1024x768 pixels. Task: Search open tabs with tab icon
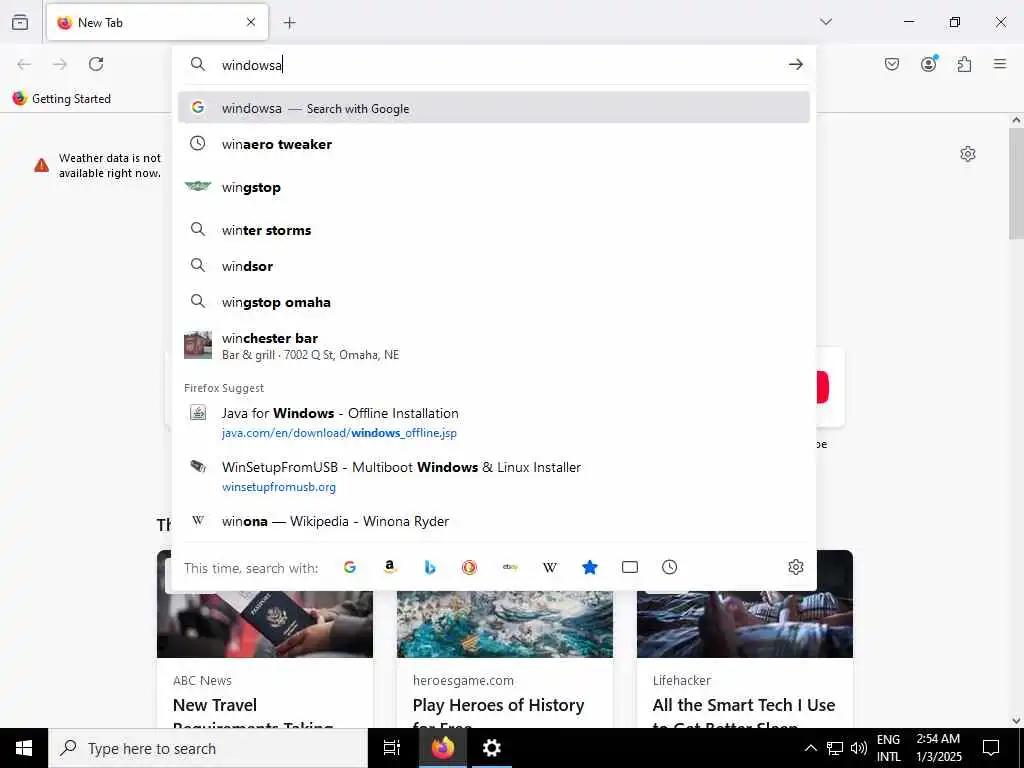(630, 567)
